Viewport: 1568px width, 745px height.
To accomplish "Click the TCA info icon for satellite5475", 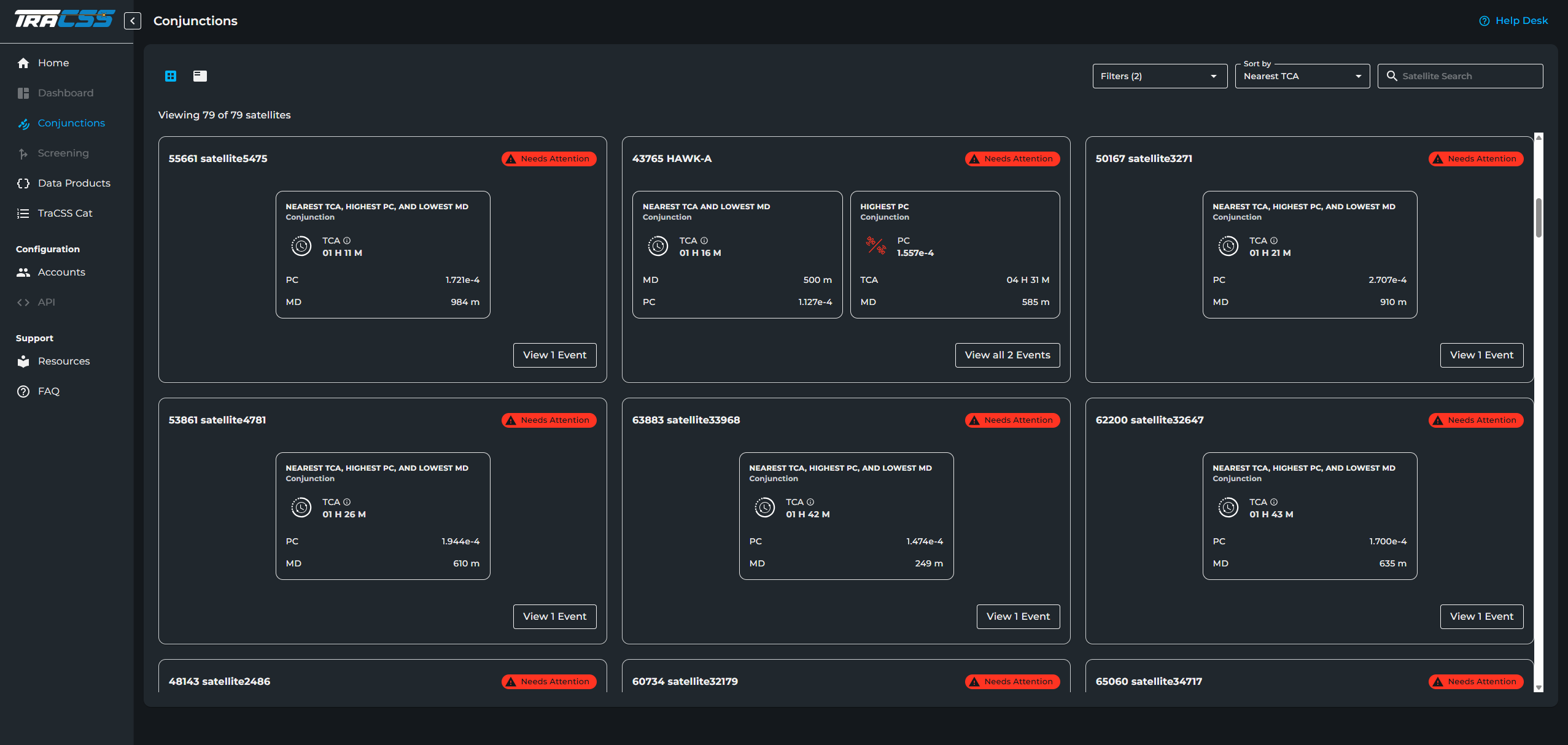I will [347, 241].
